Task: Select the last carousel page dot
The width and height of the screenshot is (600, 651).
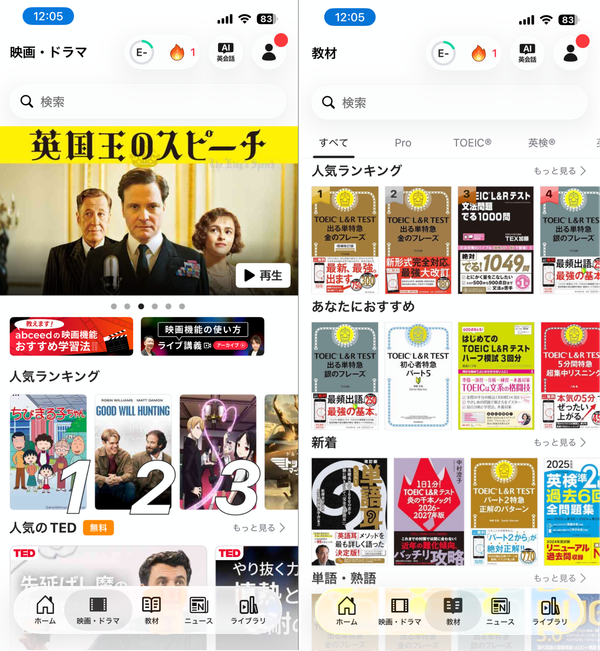Action: (x=182, y=306)
